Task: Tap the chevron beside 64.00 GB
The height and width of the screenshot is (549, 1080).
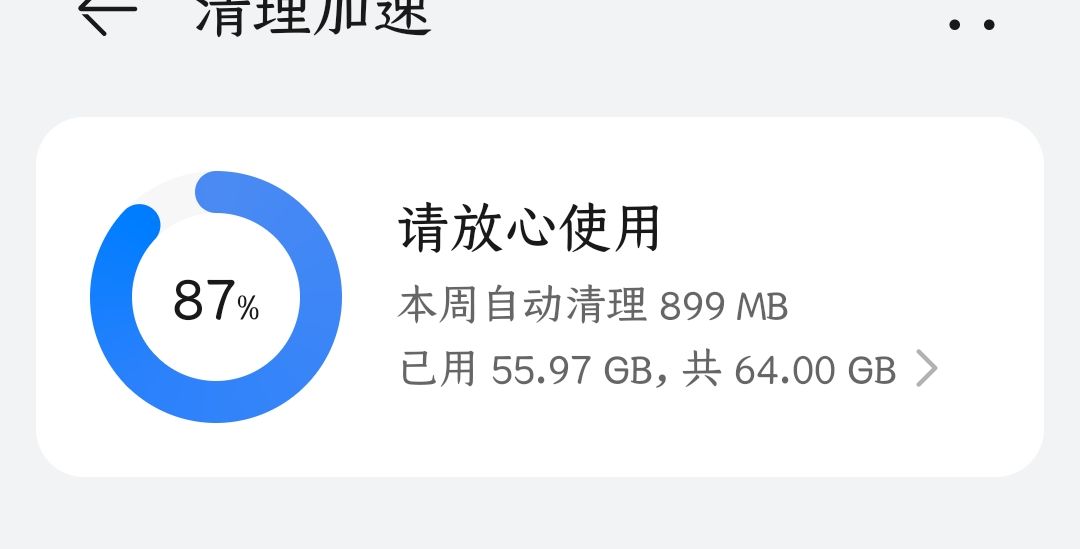Action: pos(927,368)
